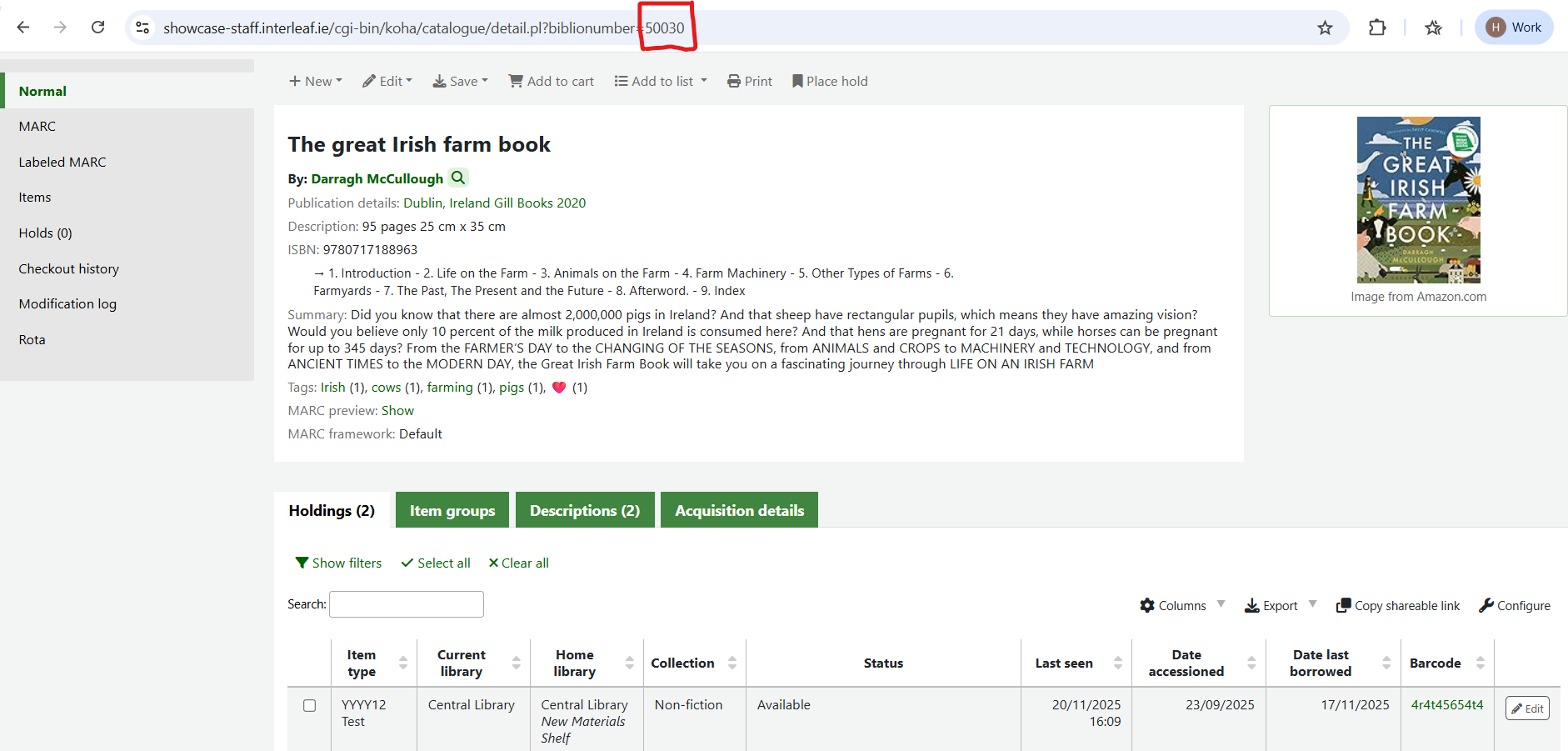
Task: Open table Configure settings
Action: 1515,605
